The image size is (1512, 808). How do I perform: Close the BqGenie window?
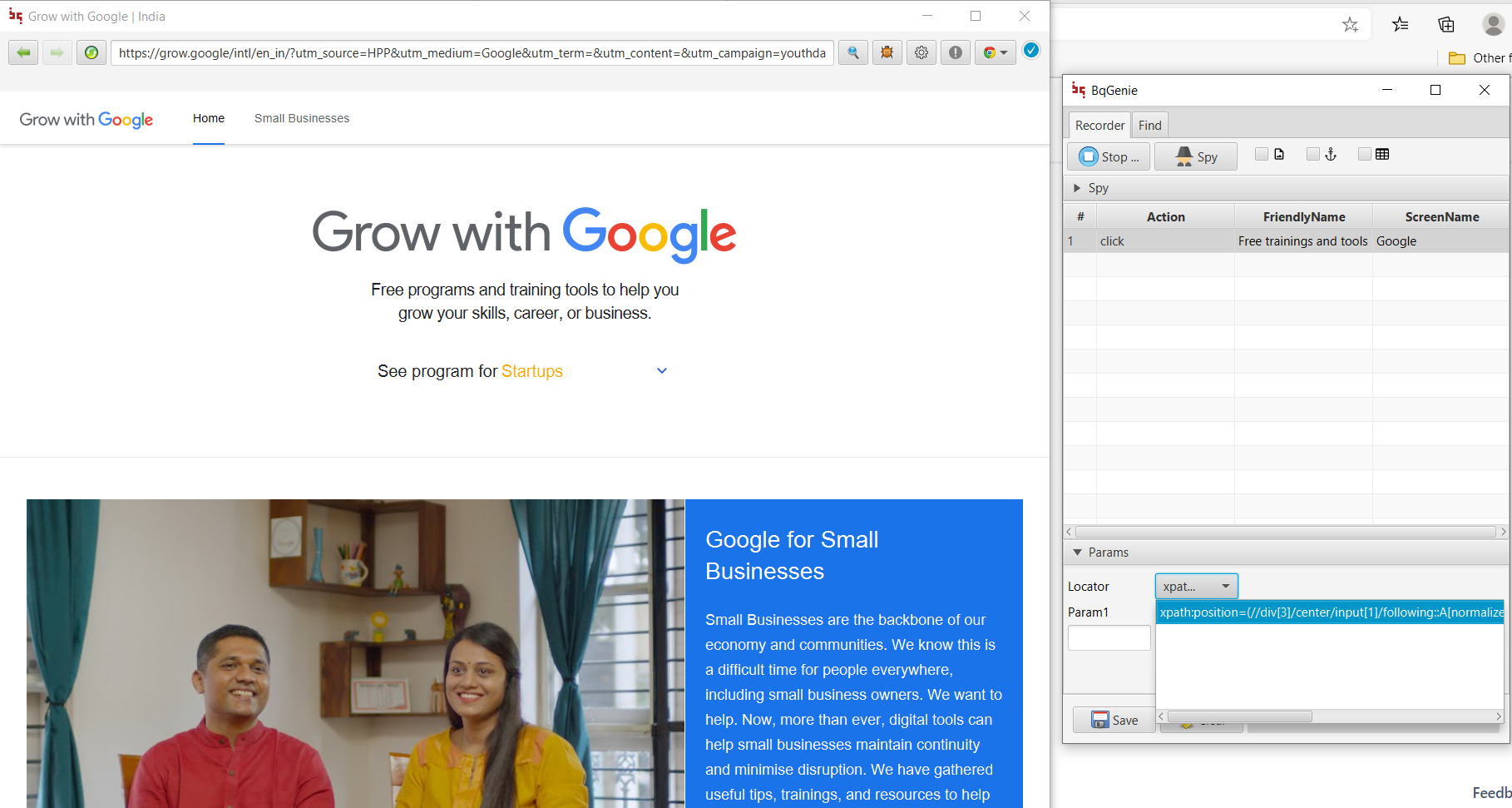[1485, 90]
